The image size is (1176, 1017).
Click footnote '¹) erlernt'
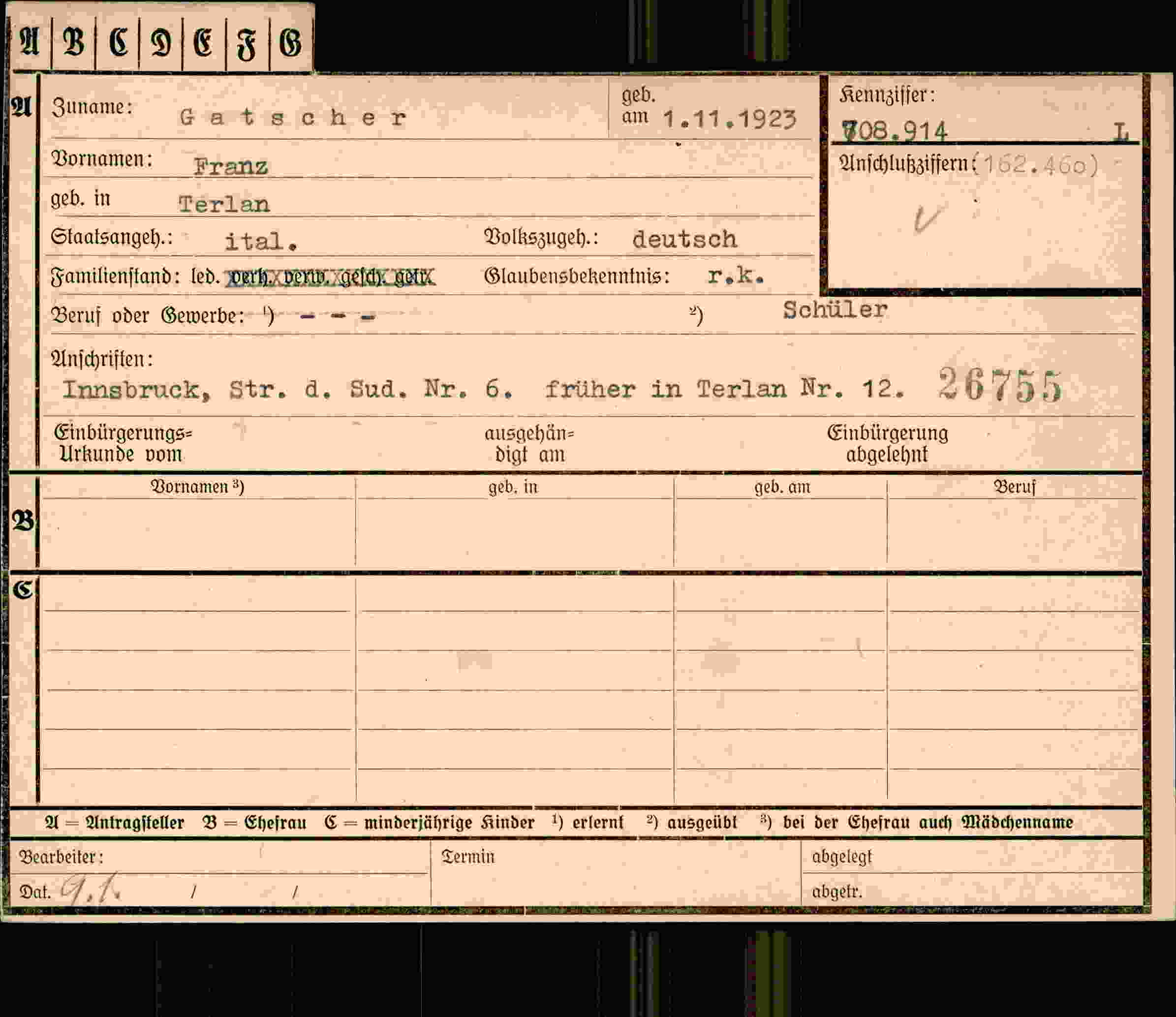588,822
